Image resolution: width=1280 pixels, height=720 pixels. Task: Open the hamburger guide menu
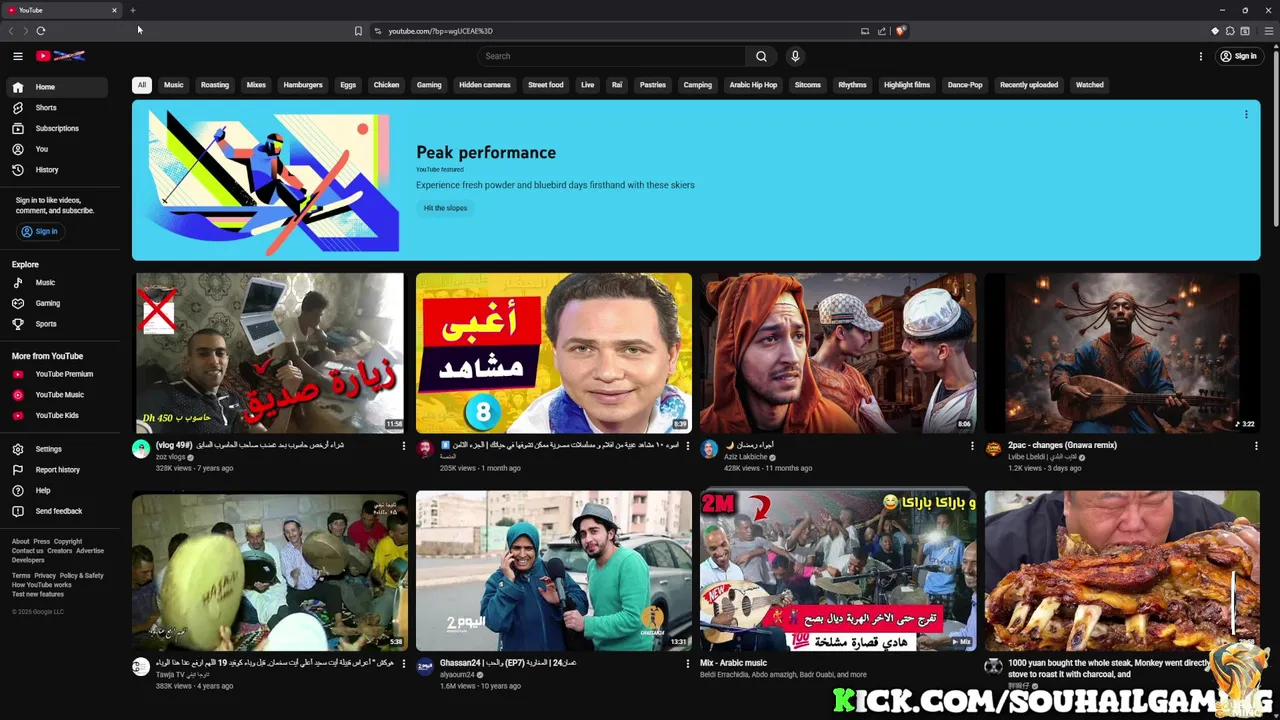tap(17, 56)
